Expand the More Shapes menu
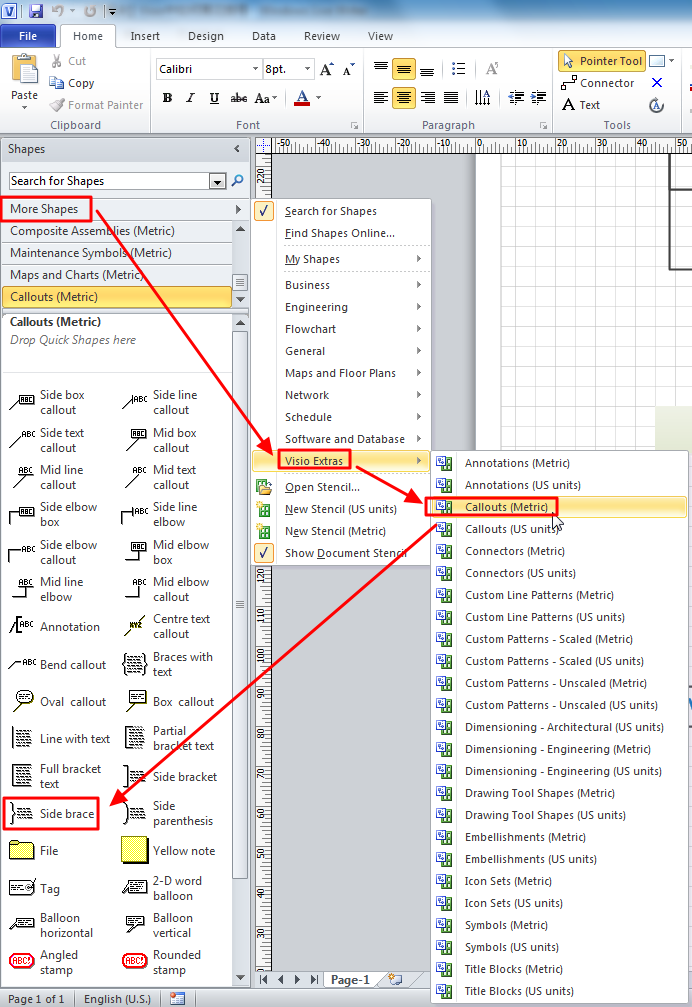 tap(124, 209)
